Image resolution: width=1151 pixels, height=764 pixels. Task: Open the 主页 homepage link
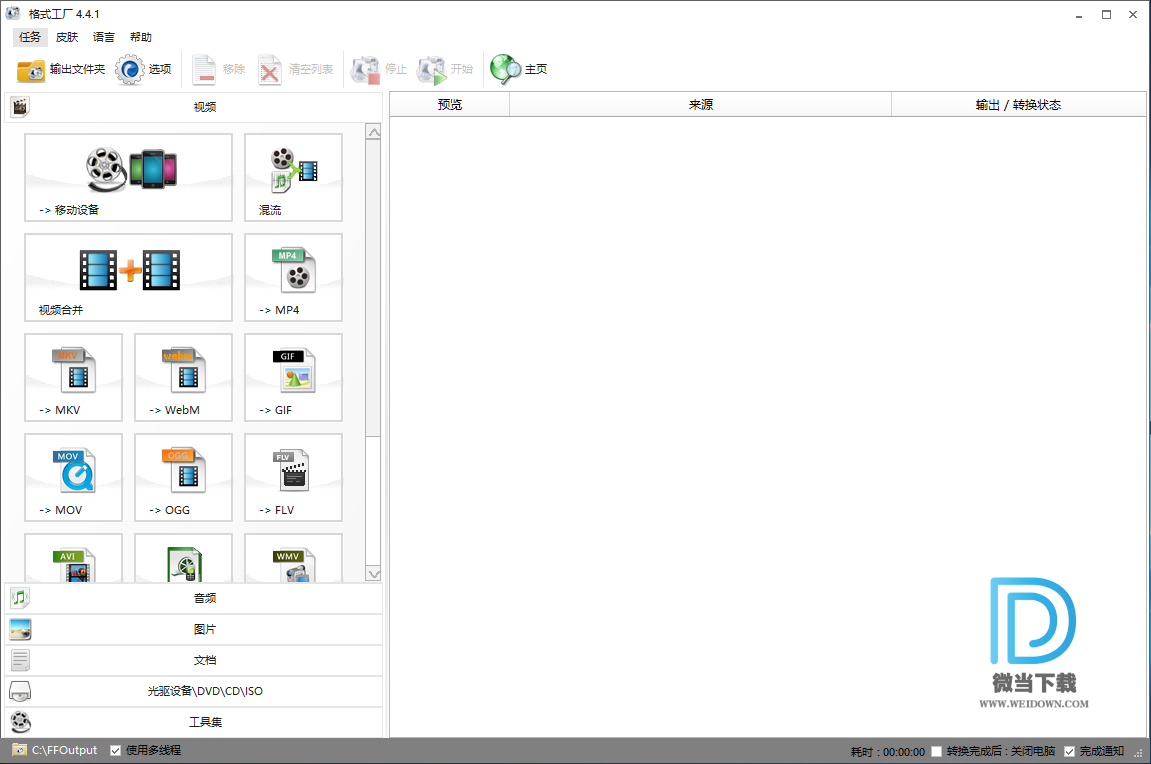click(x=518, y=69)
